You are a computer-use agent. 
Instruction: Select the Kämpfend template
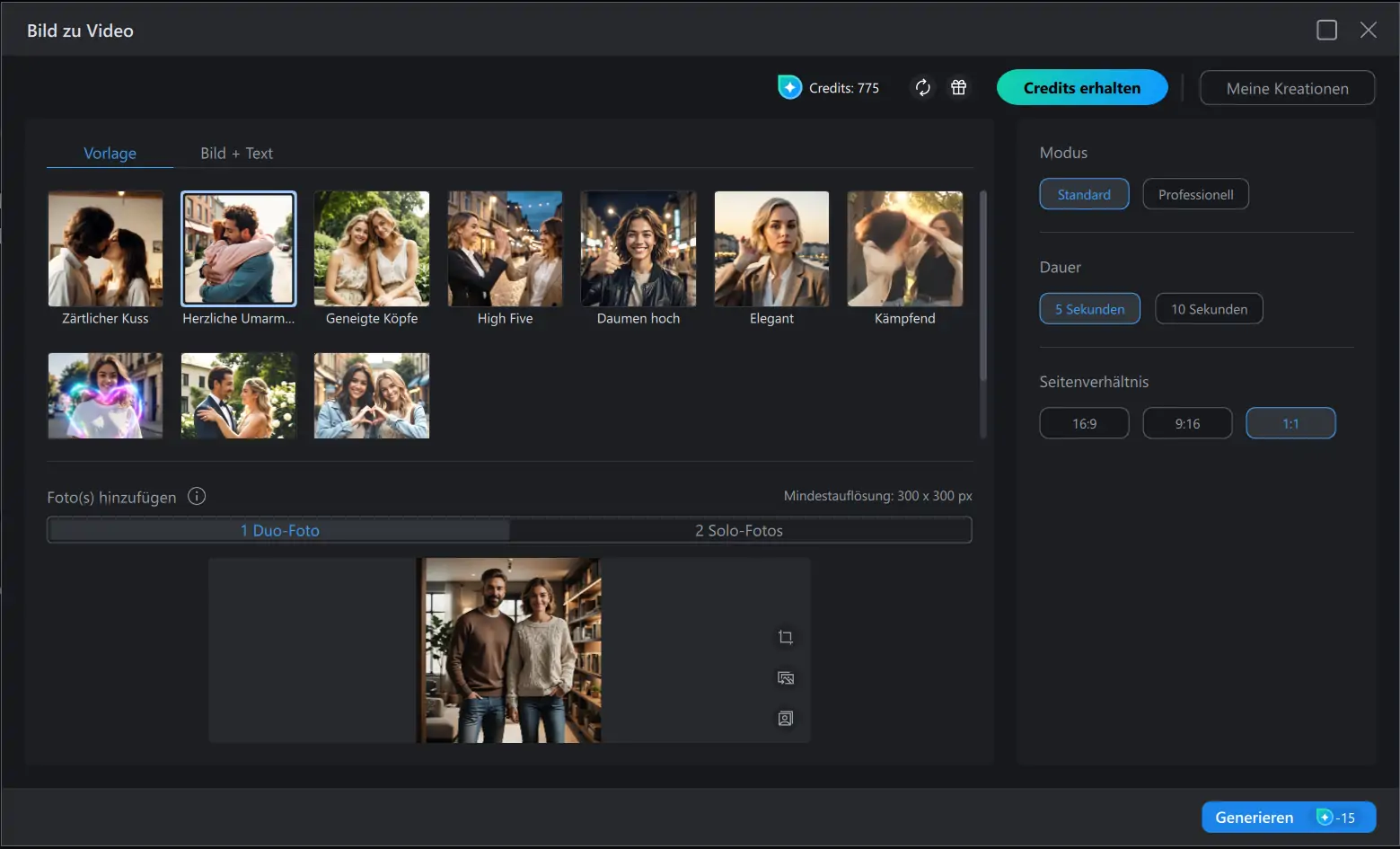pos(905,259)
